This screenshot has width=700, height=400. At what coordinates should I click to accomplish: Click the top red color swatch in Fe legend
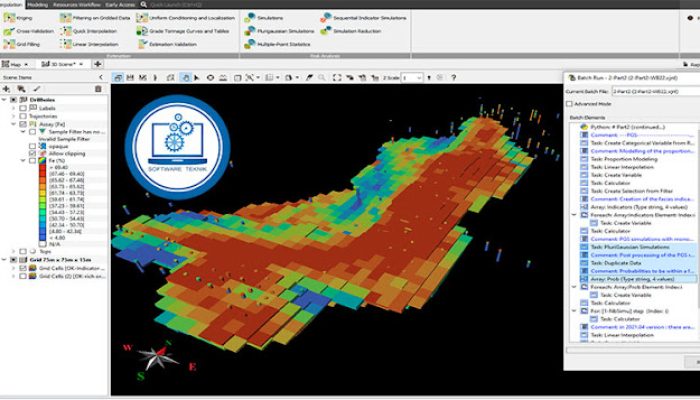pyautogui.click(x=42, y=167)
